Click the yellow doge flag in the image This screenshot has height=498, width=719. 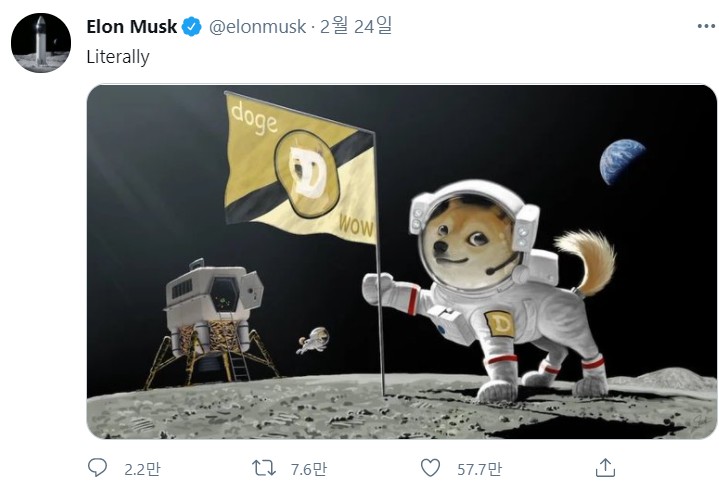(300, 168)
